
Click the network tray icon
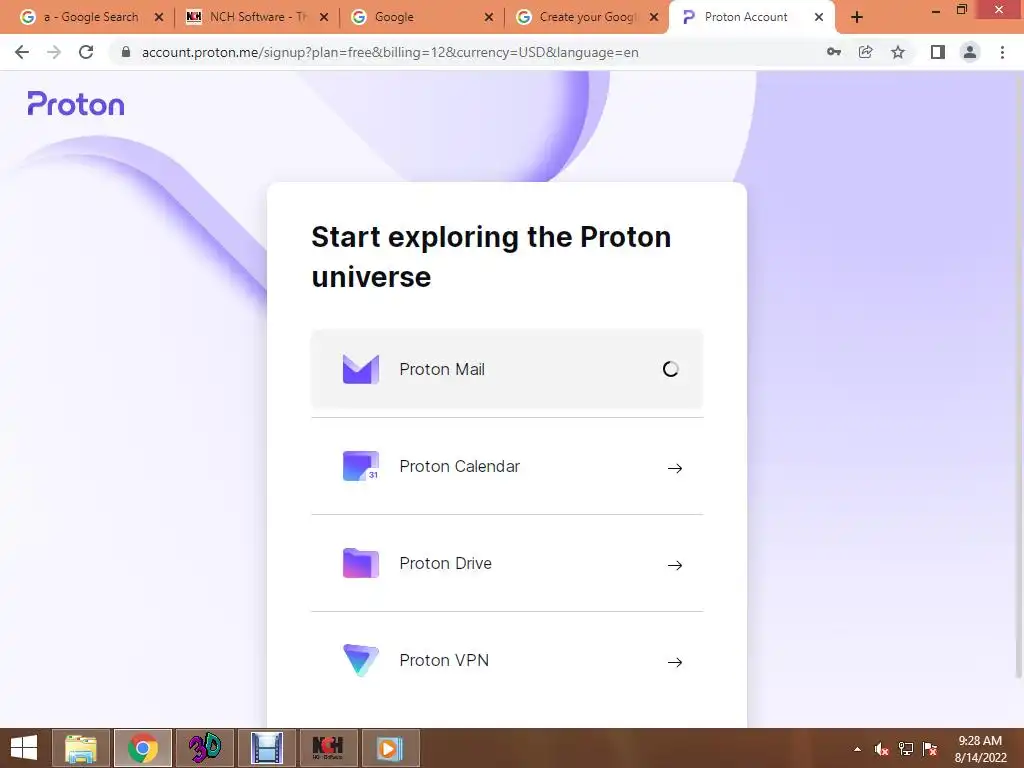[906, 749]
